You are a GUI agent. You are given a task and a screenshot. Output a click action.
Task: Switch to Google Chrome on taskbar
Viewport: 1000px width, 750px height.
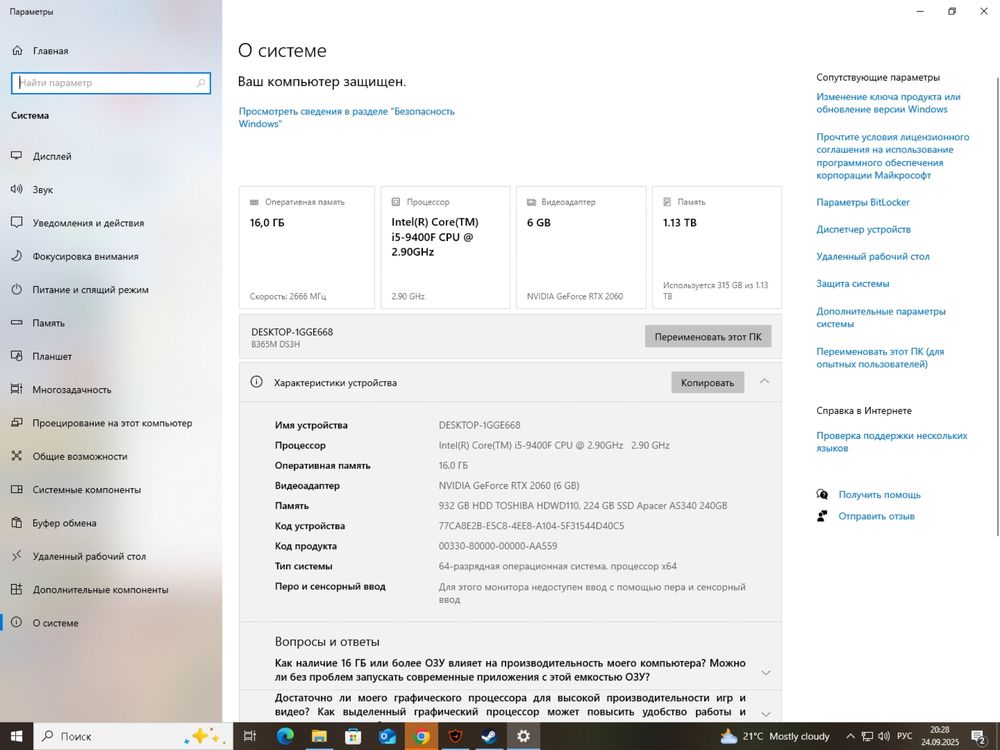pos(421,737)
